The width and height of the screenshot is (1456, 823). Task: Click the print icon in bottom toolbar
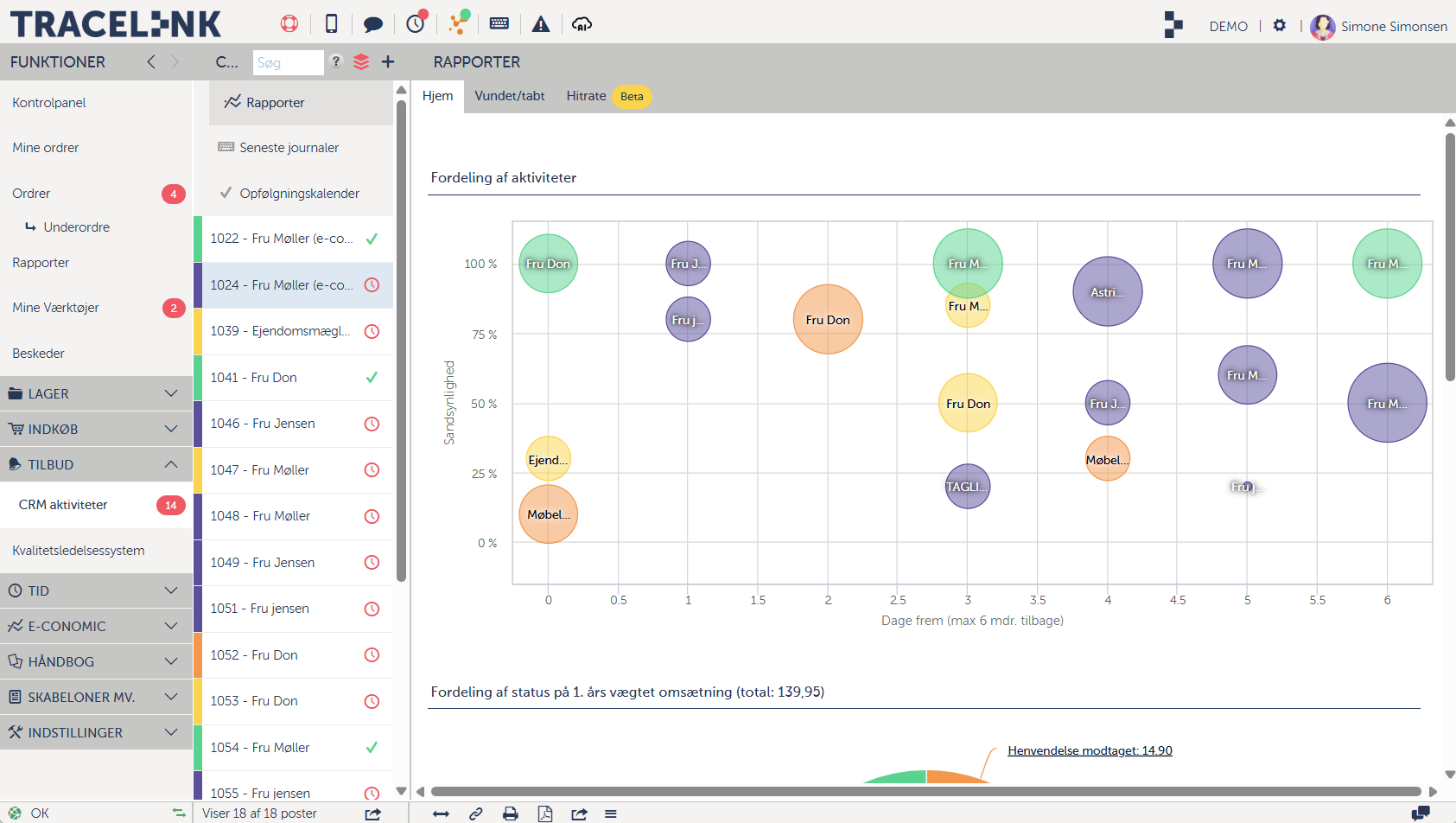pyautogui.click(x=511, y=813)
